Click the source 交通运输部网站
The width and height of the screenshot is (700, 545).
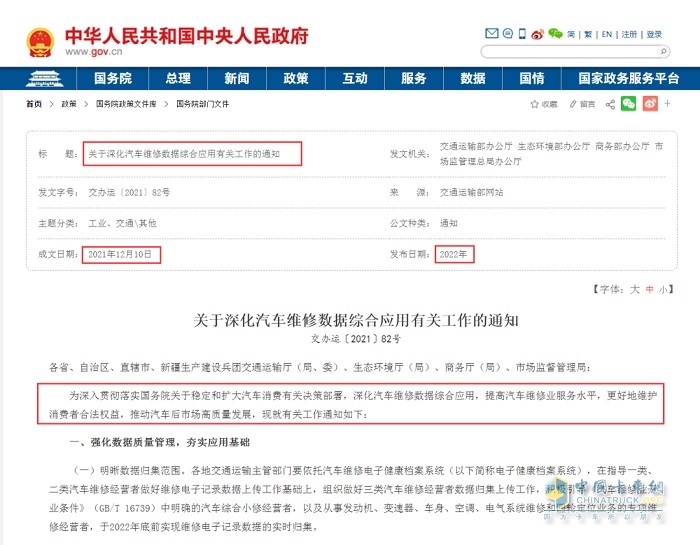[471, 192]
